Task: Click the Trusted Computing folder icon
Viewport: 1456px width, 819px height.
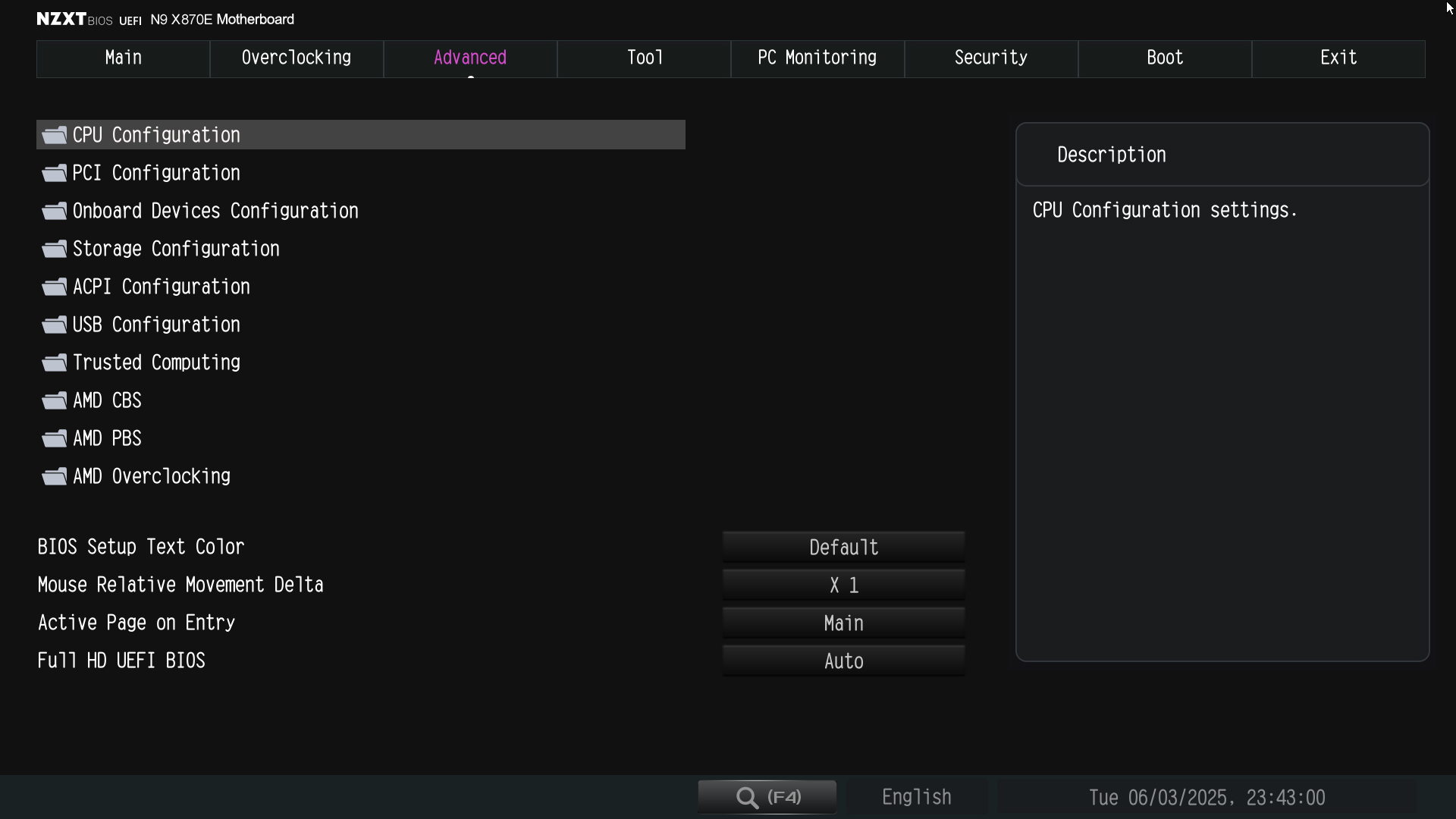Action: [x=54, y=362]
